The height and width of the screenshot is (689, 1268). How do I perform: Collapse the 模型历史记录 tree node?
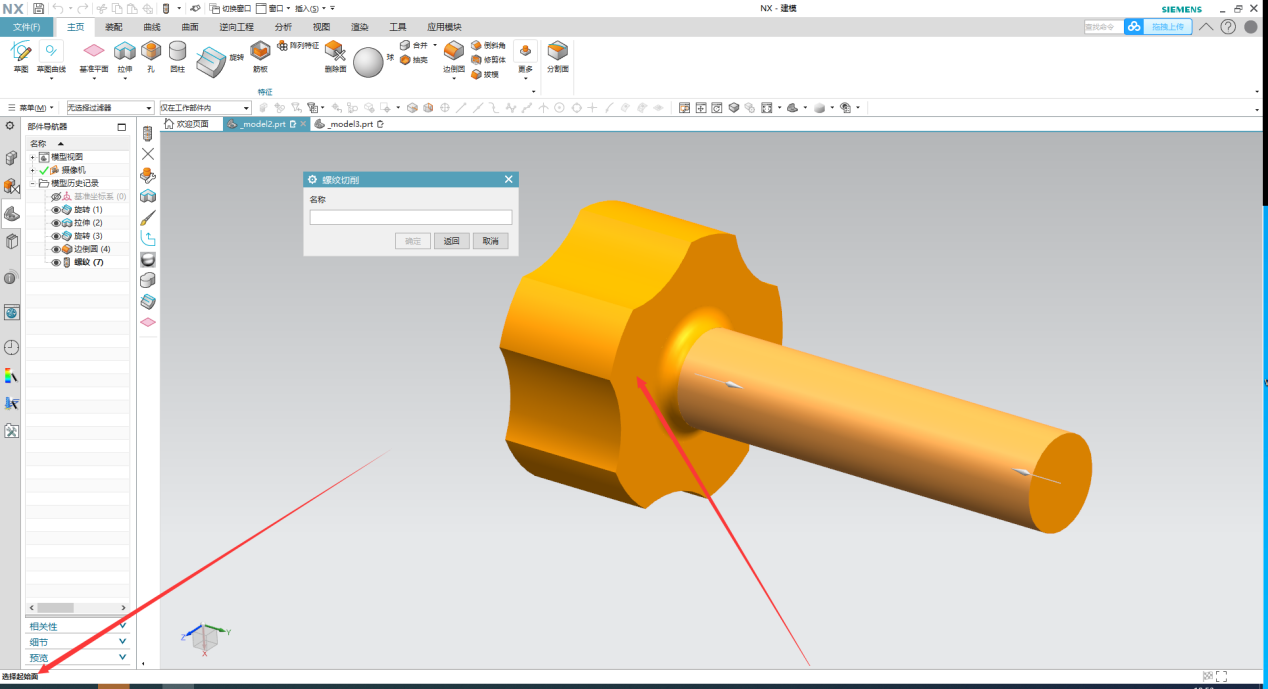[x=32, y=183]
